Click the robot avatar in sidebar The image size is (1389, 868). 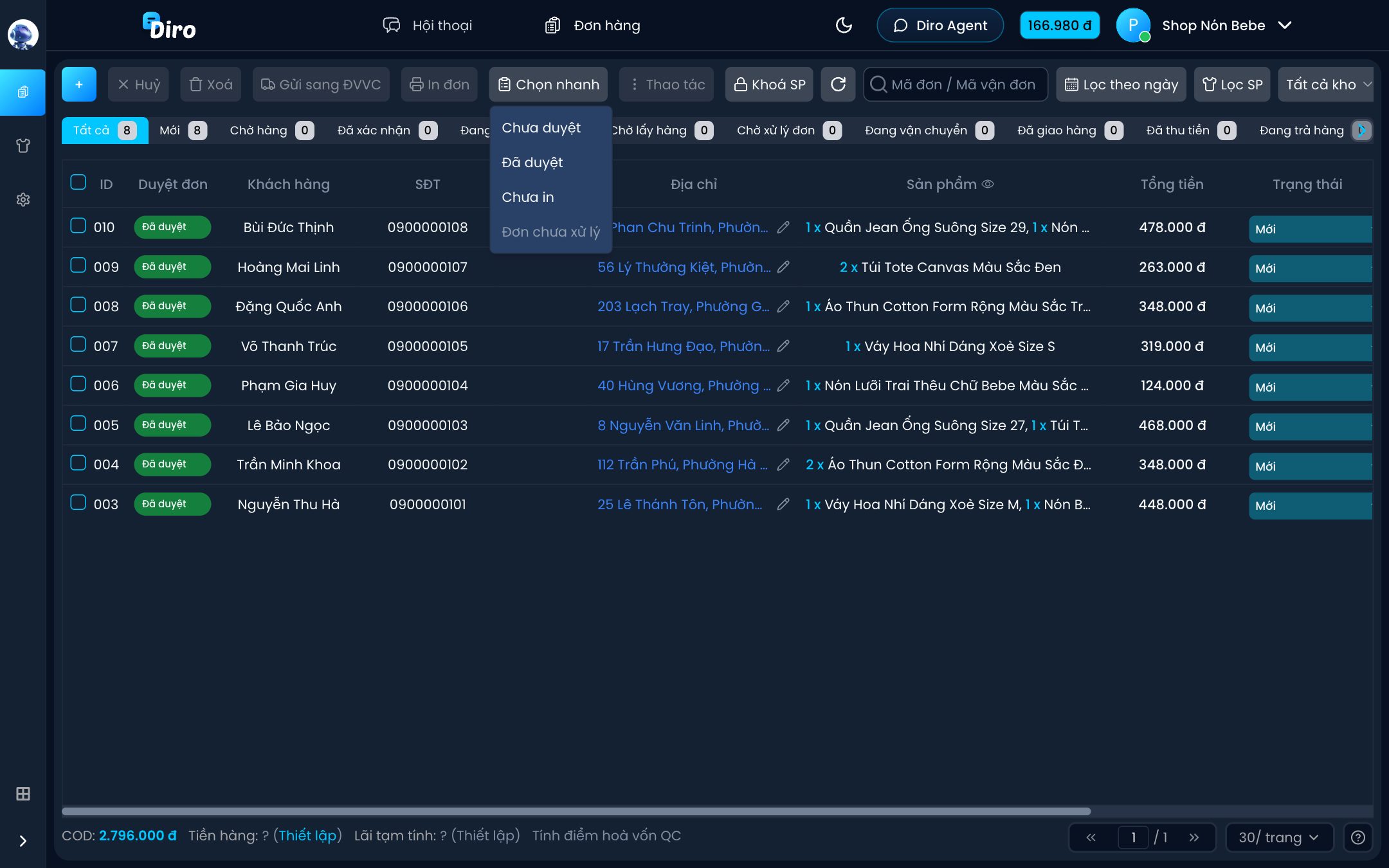point(23,35)
